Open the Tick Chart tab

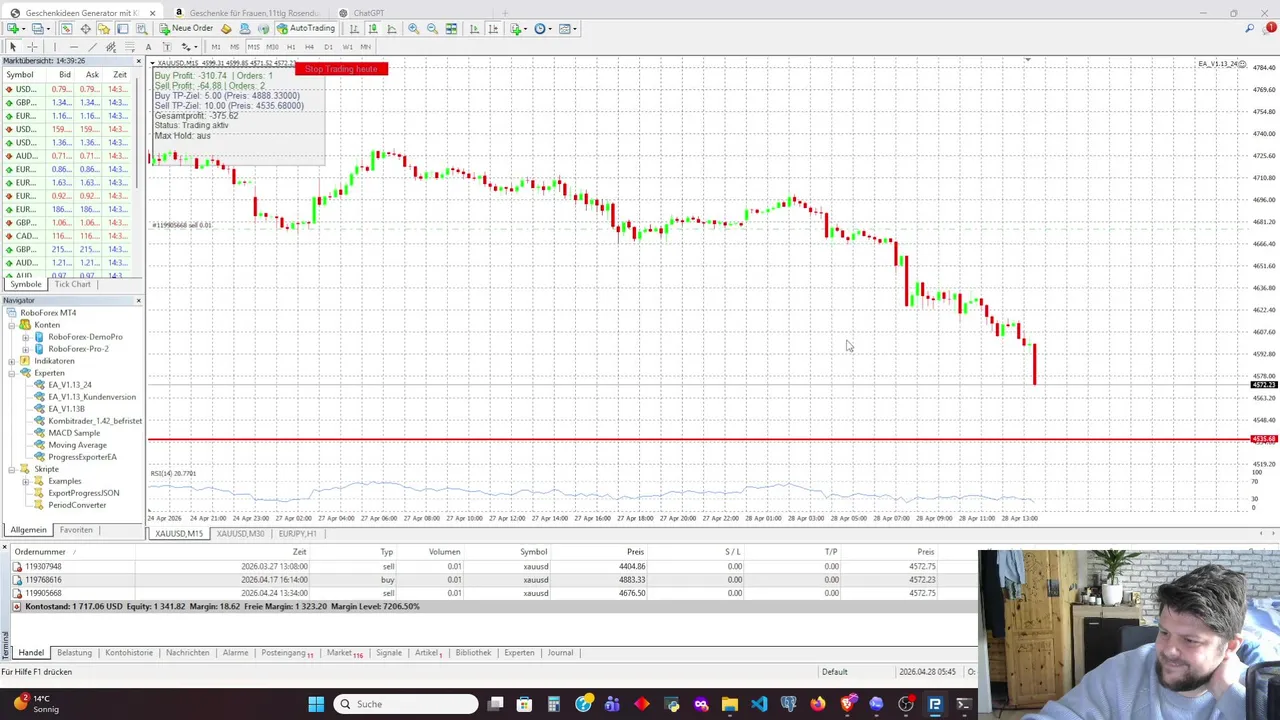coord(72,284)
